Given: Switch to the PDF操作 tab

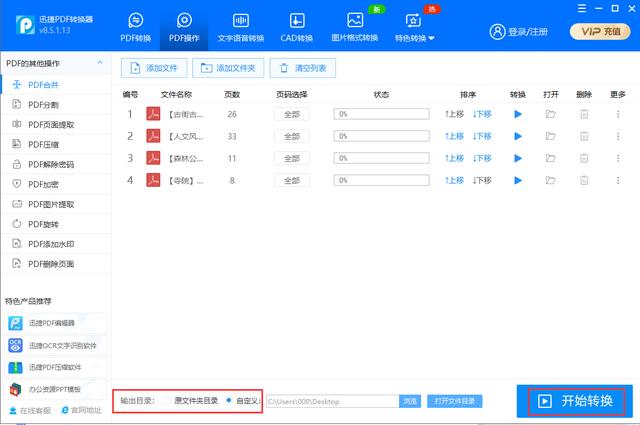Looking at the screenshot, I should click(184, 27).
